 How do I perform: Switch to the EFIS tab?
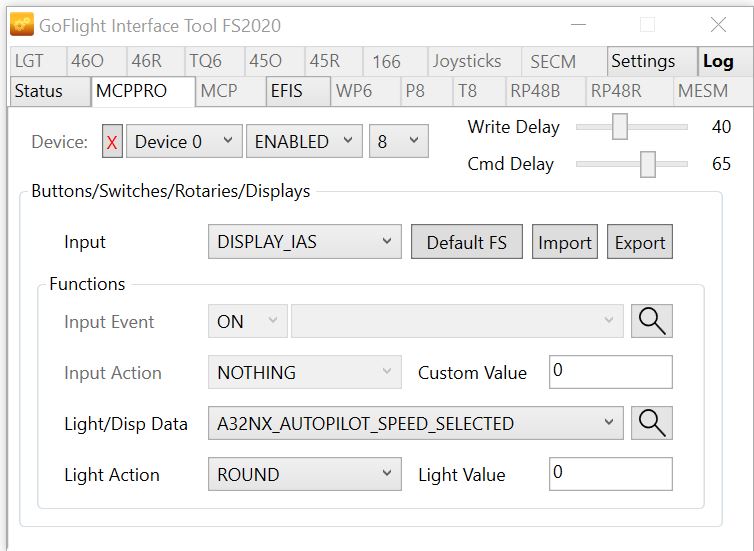[298, 91]
